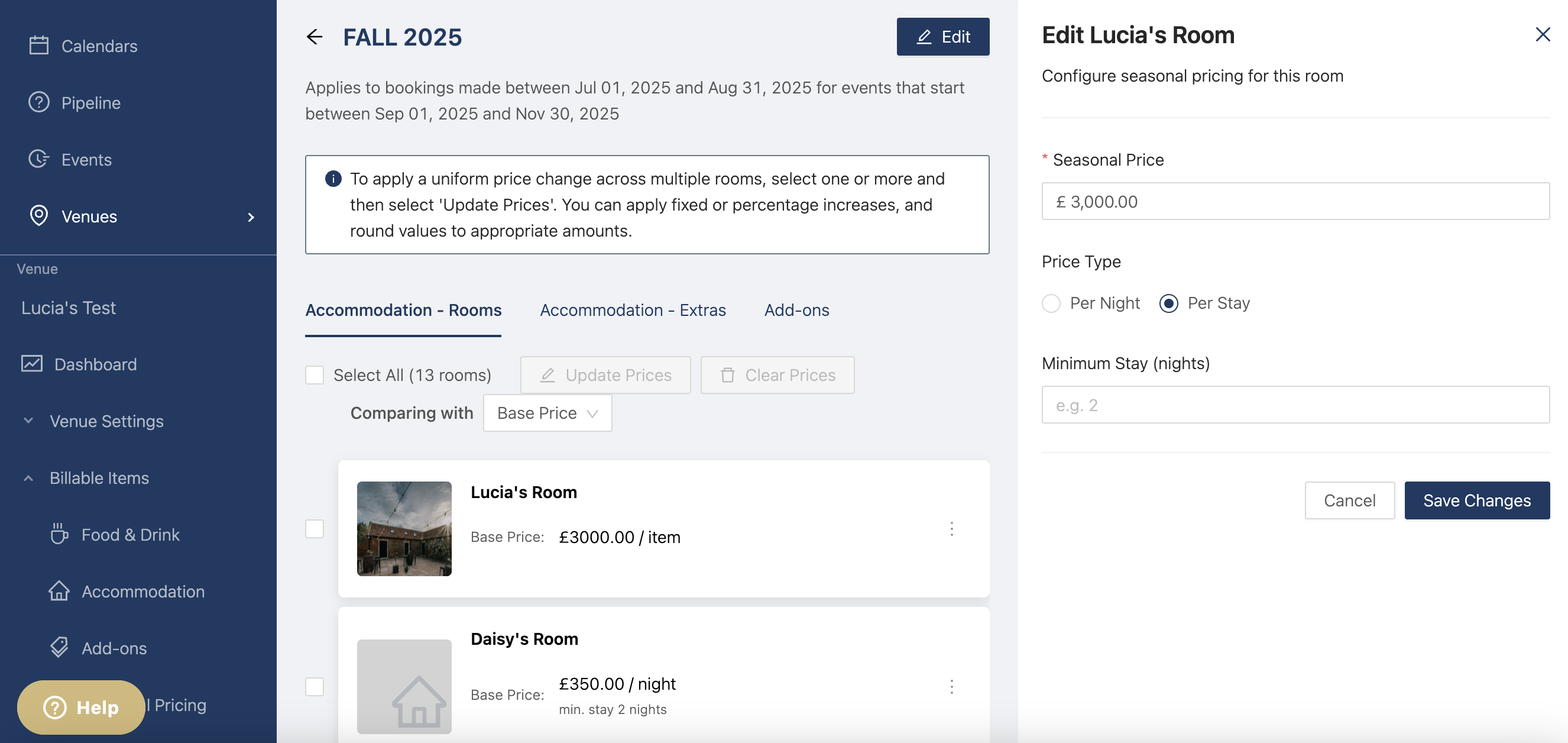Click the Events clock icon
The width and height of the screenshot is (1568, 743).
pos(39,159)
